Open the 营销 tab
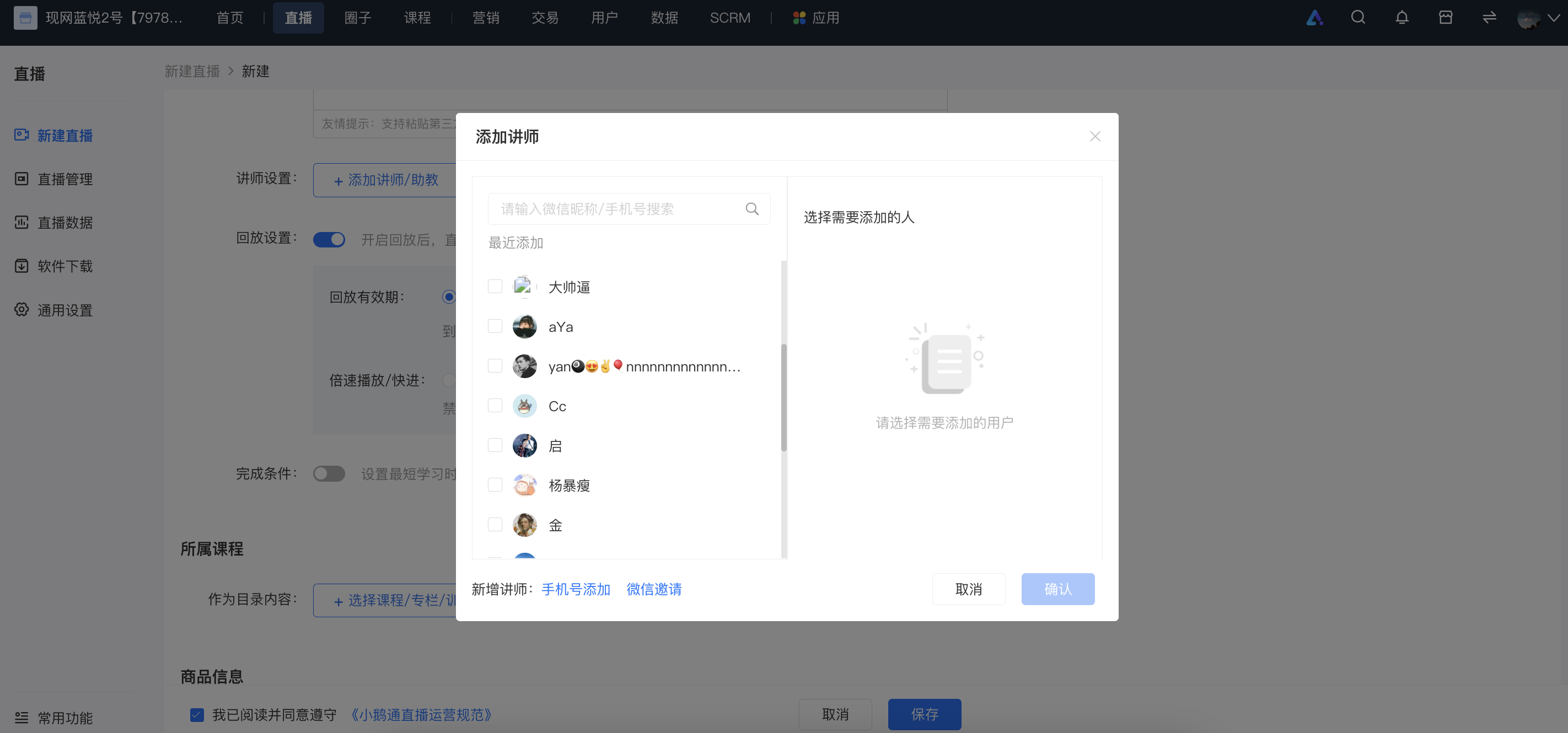 [486, 18]
